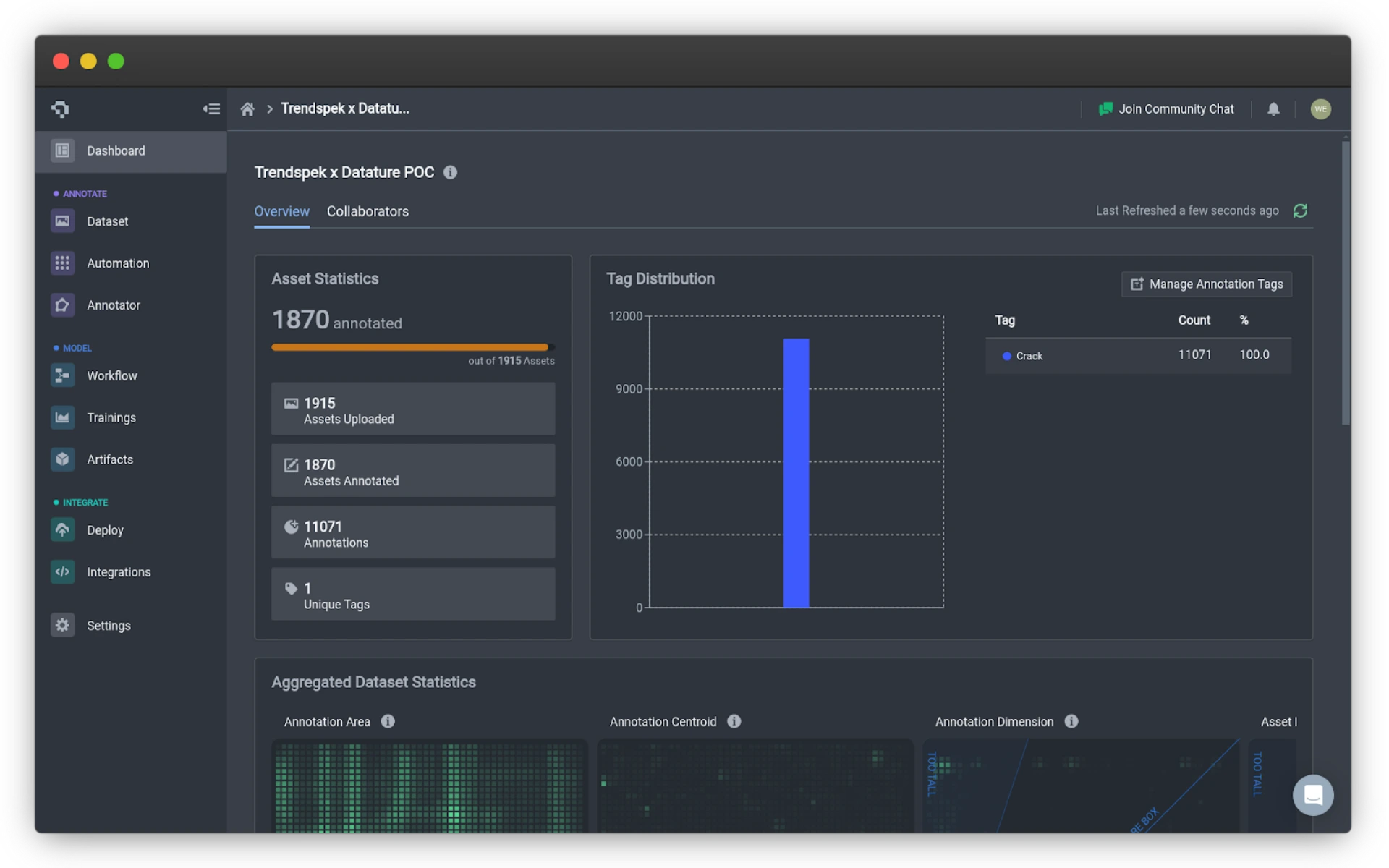Click the home breadcrumb icon
Screen dimensions: 1389x868
coord(247,109)
